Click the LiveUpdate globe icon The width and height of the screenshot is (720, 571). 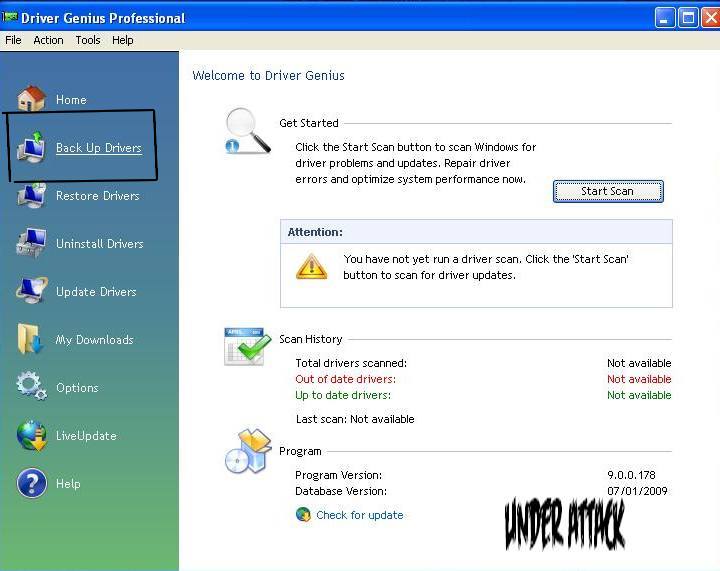coord(31,435)
